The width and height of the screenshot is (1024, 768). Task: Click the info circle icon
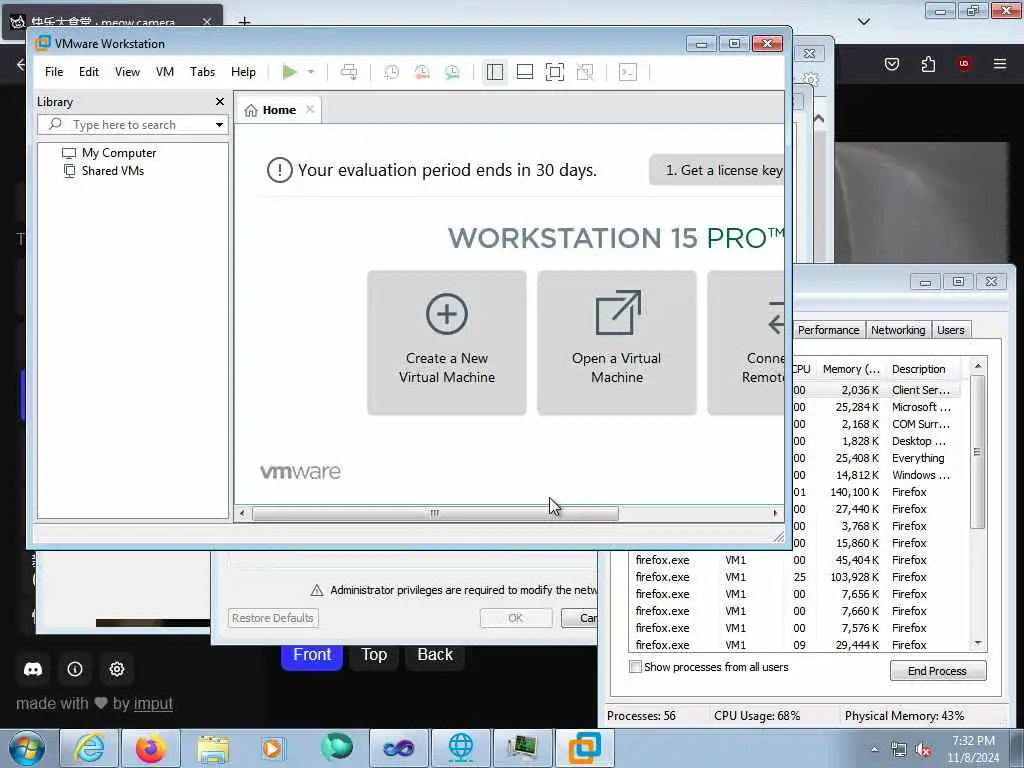[x=75, y=669]
